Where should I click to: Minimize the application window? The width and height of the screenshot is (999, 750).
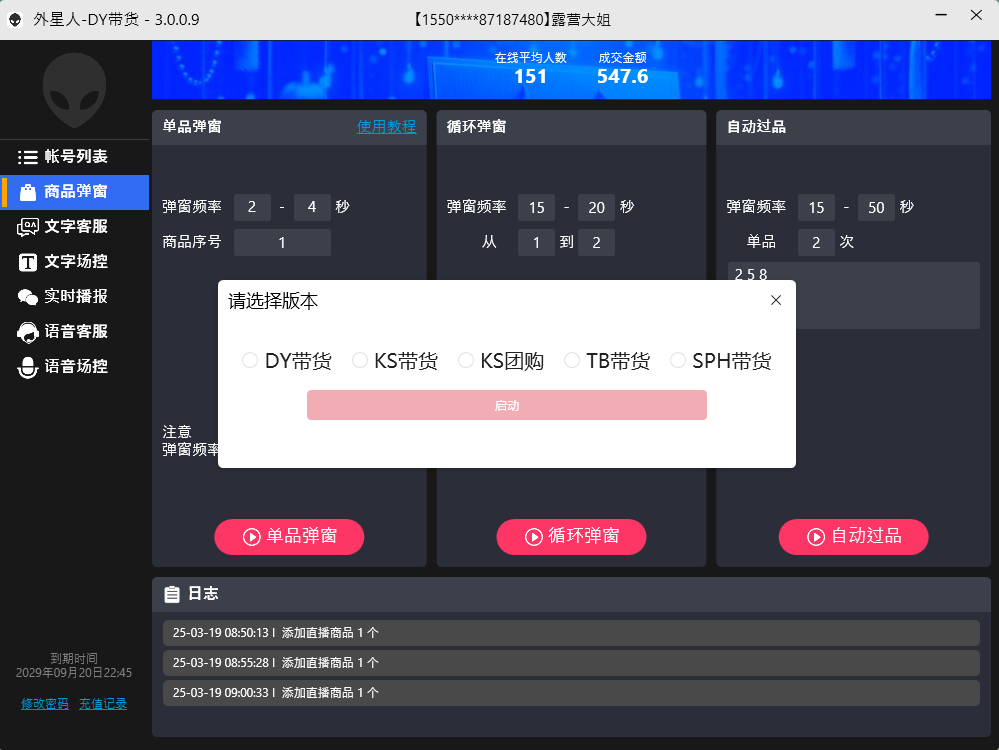[941, 15]
